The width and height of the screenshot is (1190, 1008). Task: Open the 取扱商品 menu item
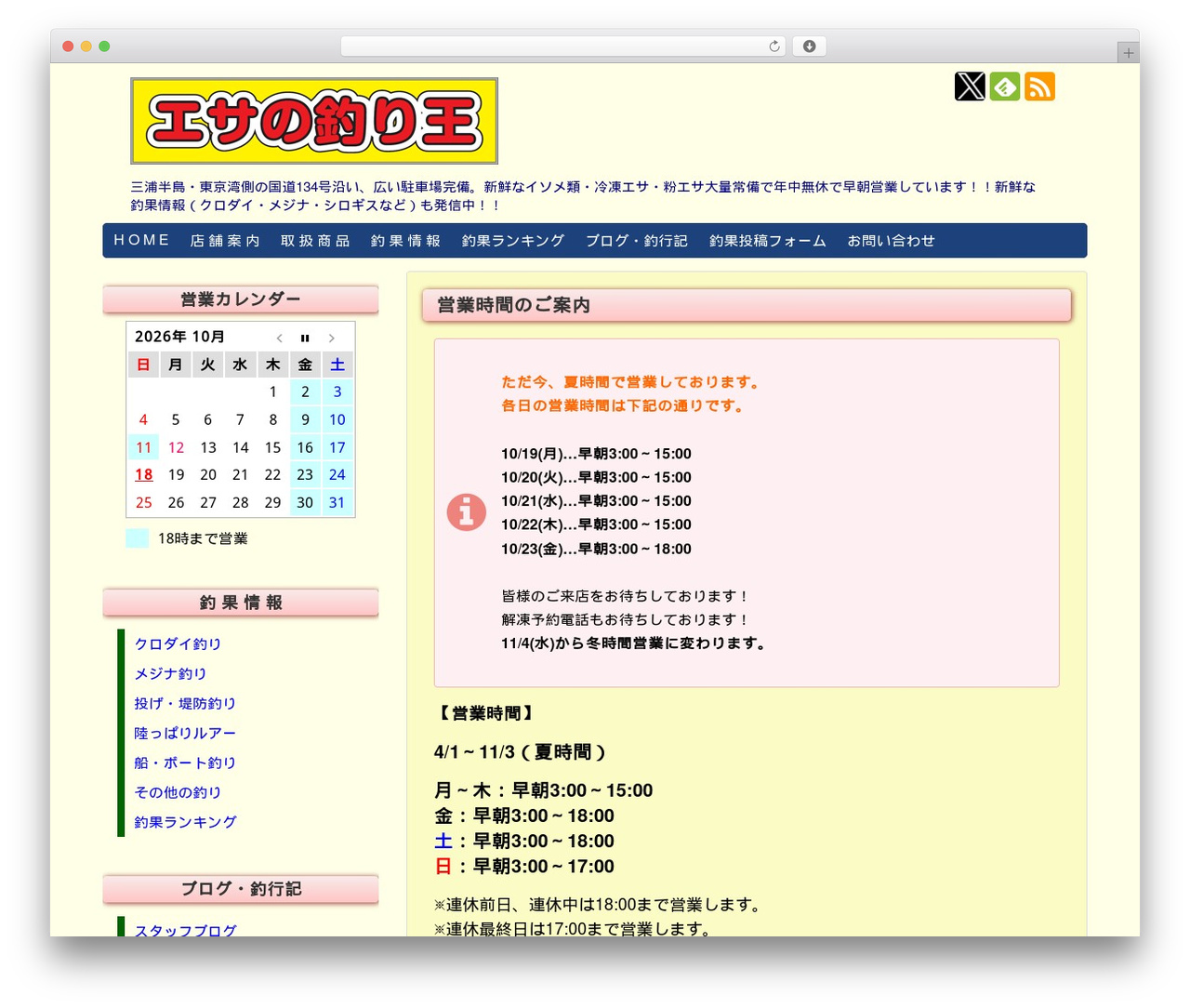pos(315,241)
